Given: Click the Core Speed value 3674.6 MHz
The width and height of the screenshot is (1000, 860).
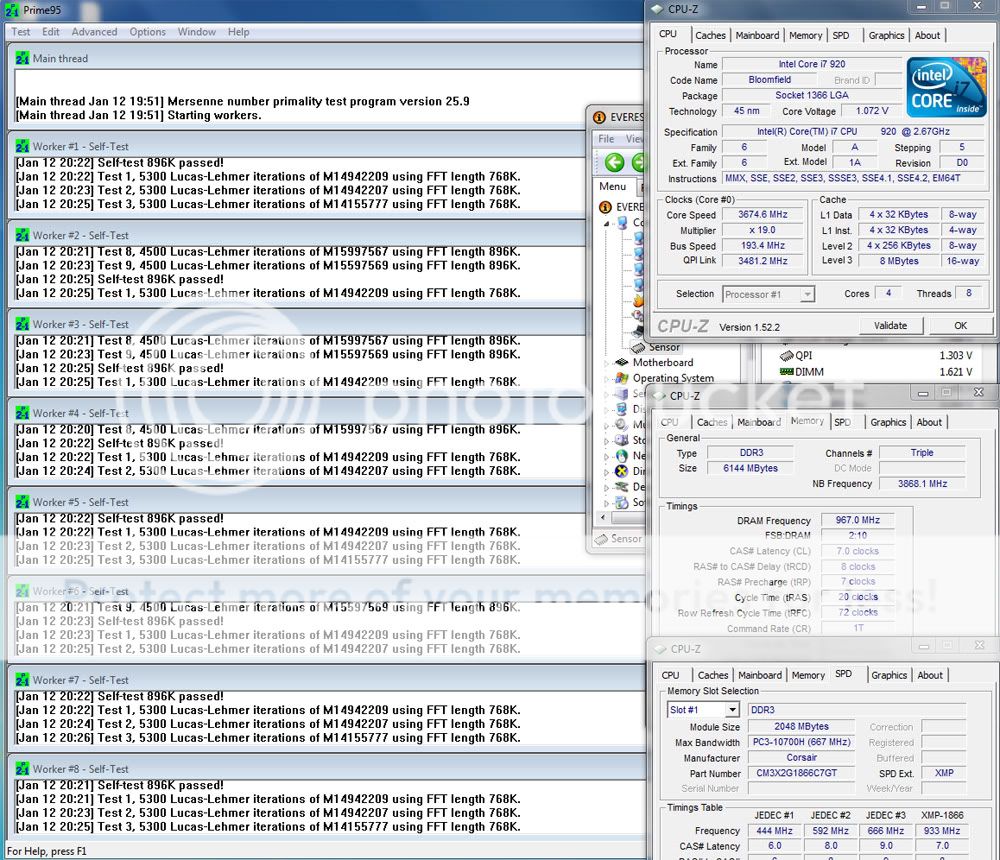Looking at the screenshot, I should click(763, 215).
